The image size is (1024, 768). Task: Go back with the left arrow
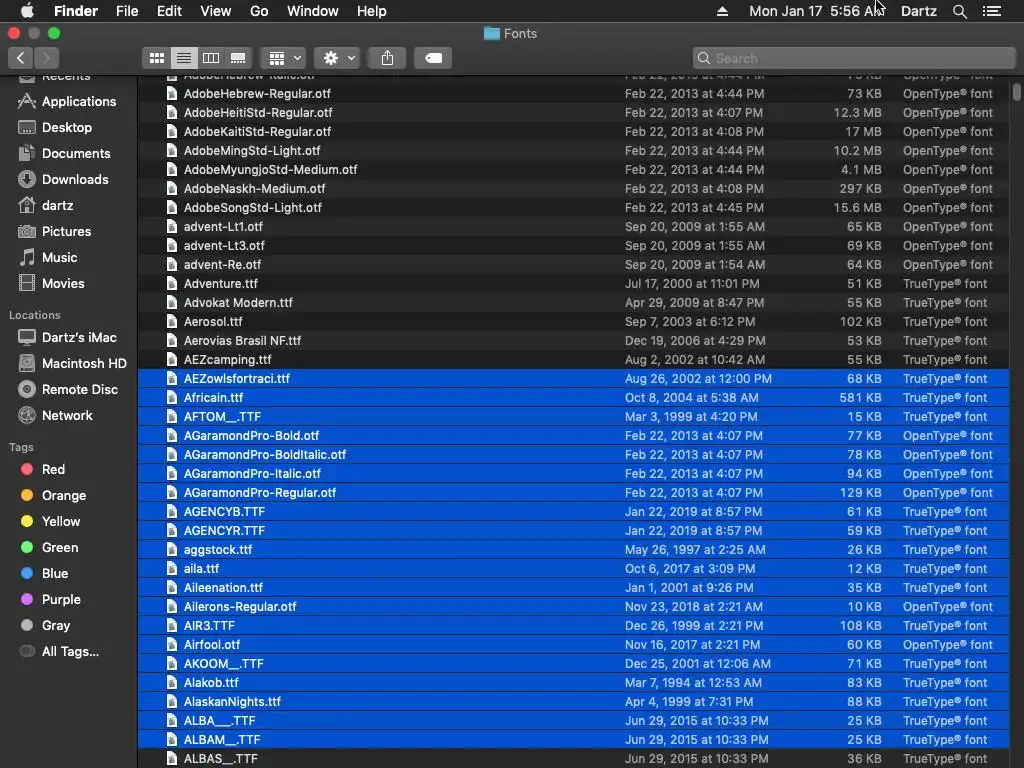pyautogui.click(x=21, y=58)
